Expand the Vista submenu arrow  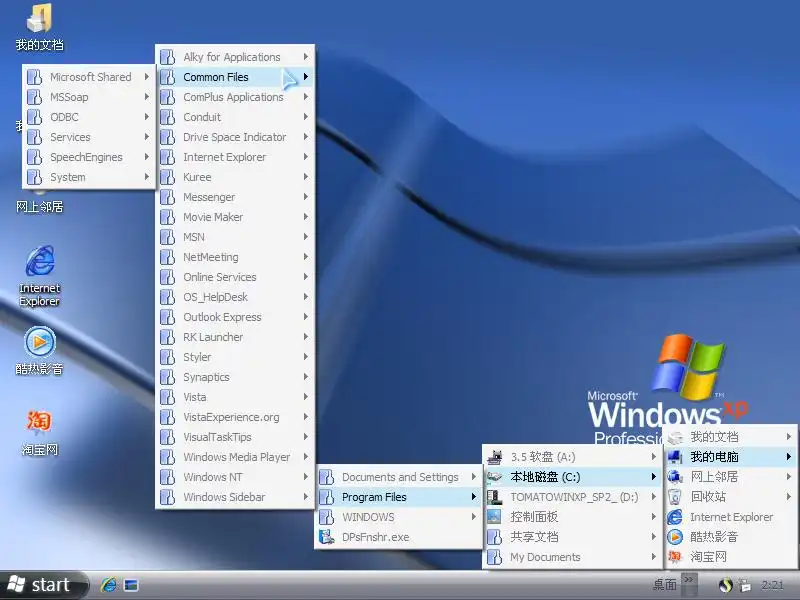click(306, 396)
